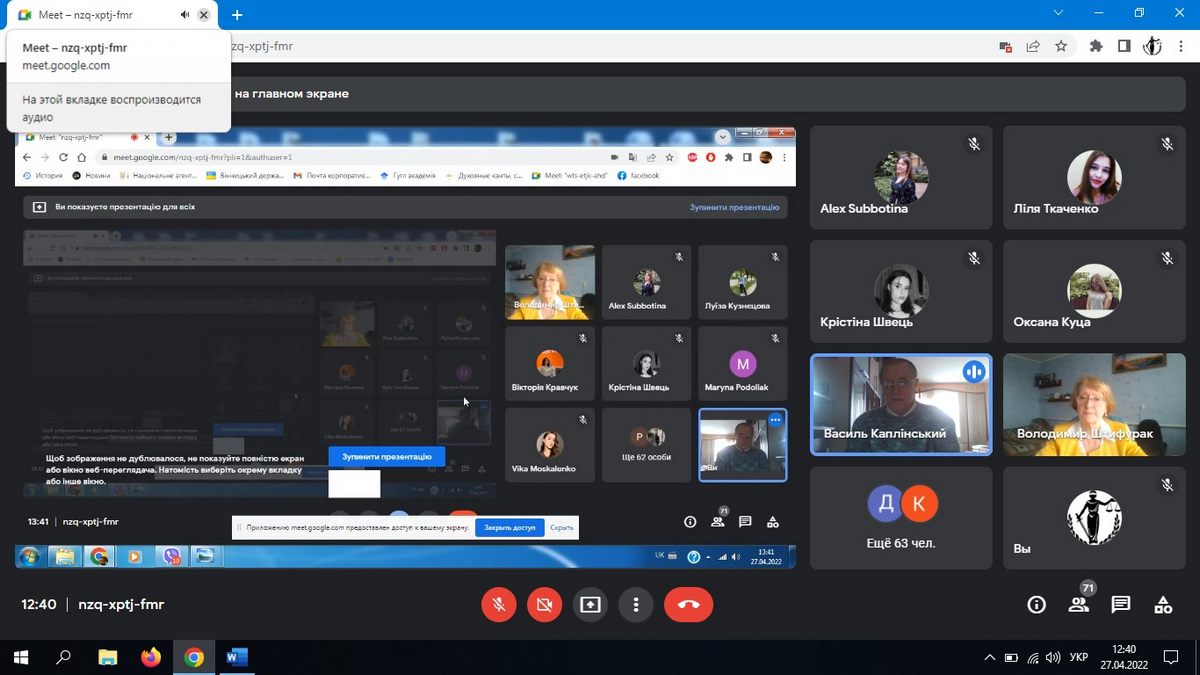Click the "Скрыть" link
The width and height of the screenshot is (1200, 675).
(562, 527)
